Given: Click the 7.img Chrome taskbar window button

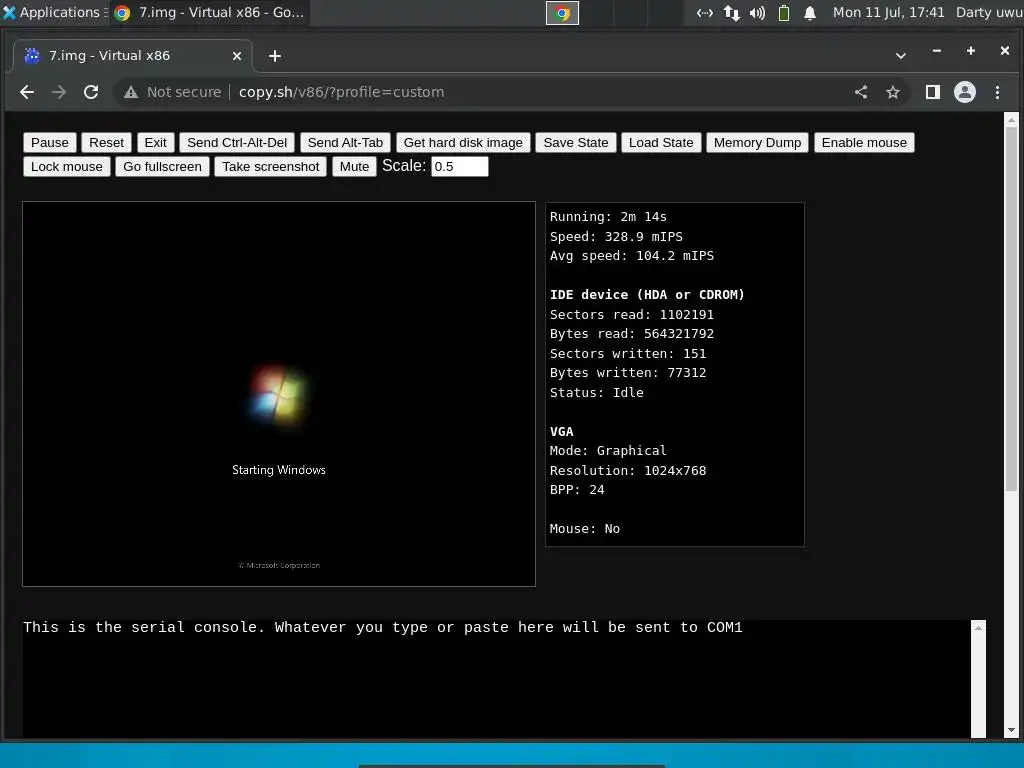Looking at the screenshot, I should [x=209, y=12].
